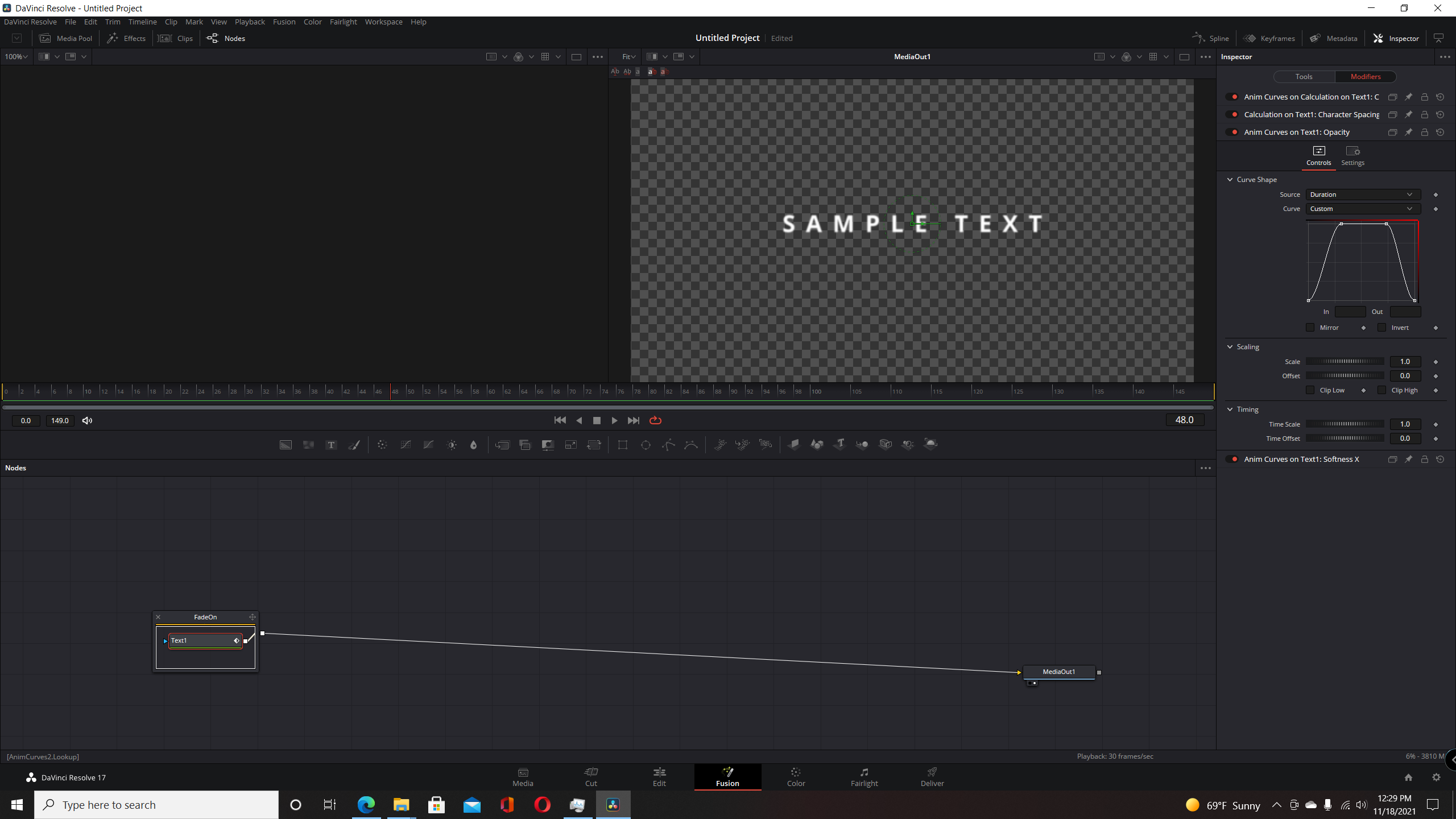Open the Playback menu
Screen dimensions: 1456x819
coord(250,22)
